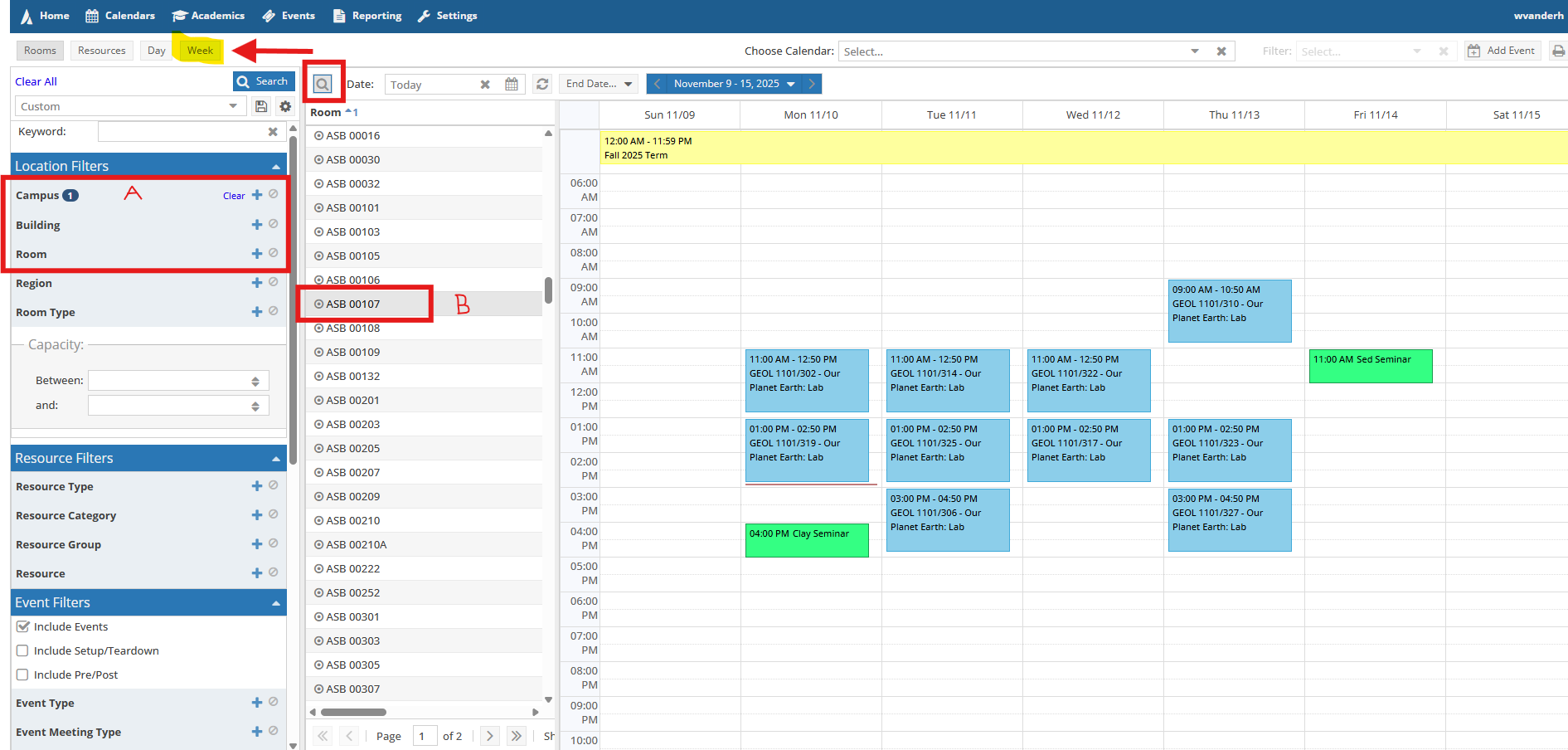Image resolution: width=1568 pixels, height=750 pixels.
Task: Add a Room filter with the plus icon
Action: click(256, 254)
